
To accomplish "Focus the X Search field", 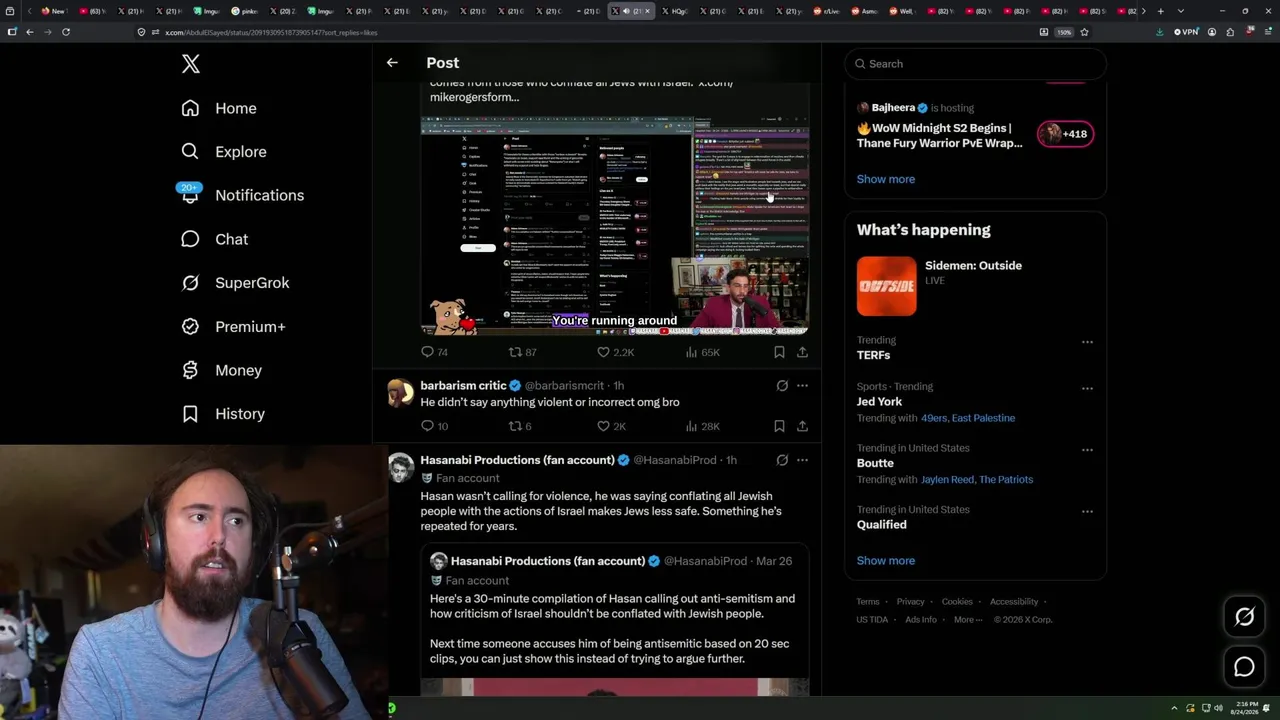I will (975, 64).
